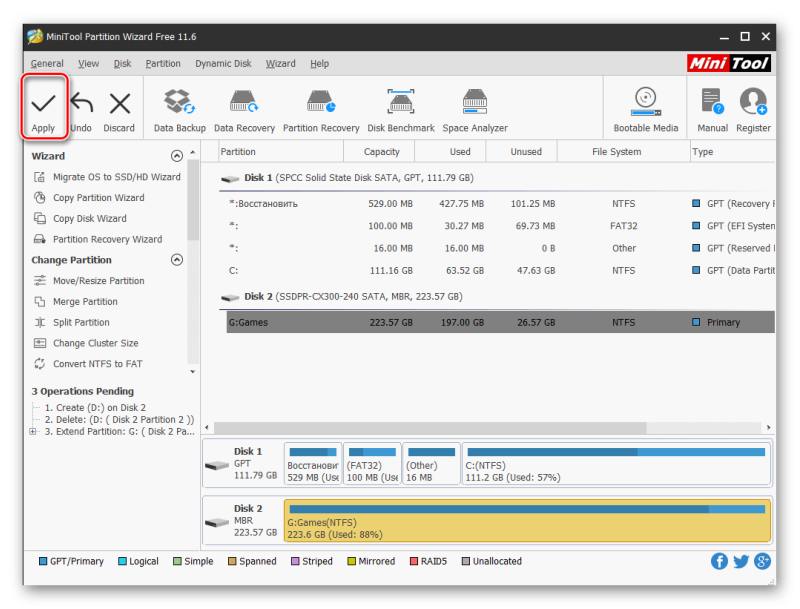Open Change Cluster Size
Image resolution: width=800 pixels, height=609 pixels.
point(86,343)
